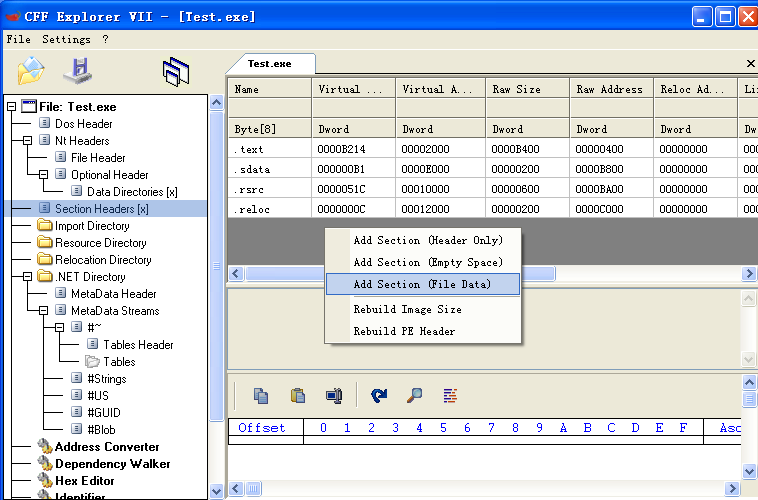Select Section Headers [x] in tree
This screenshot has height=500, width=758.
102,208
